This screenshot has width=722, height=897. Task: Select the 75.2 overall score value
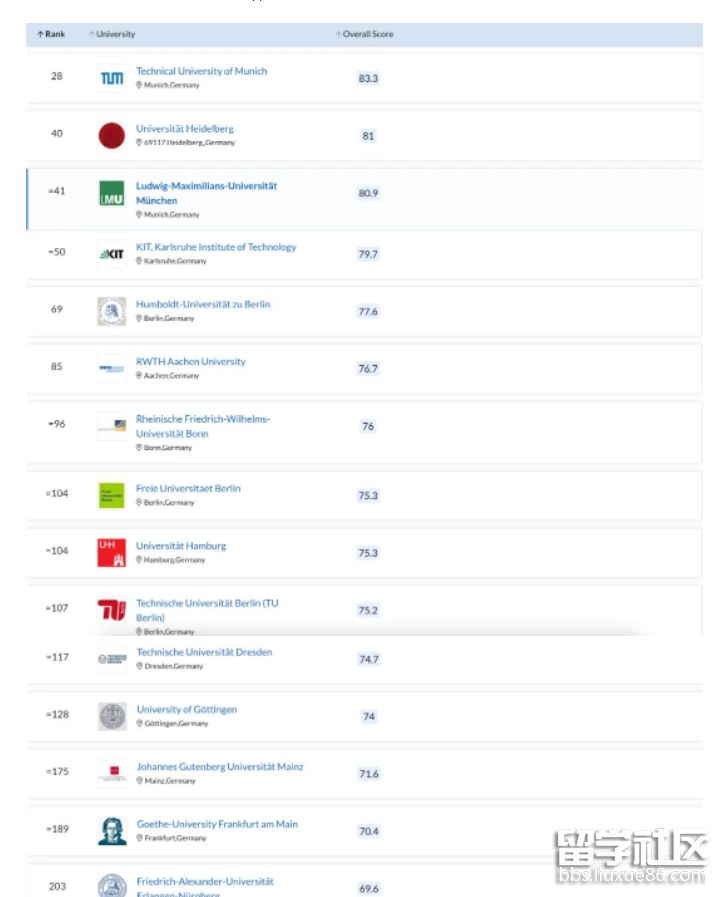coord(368,610)
